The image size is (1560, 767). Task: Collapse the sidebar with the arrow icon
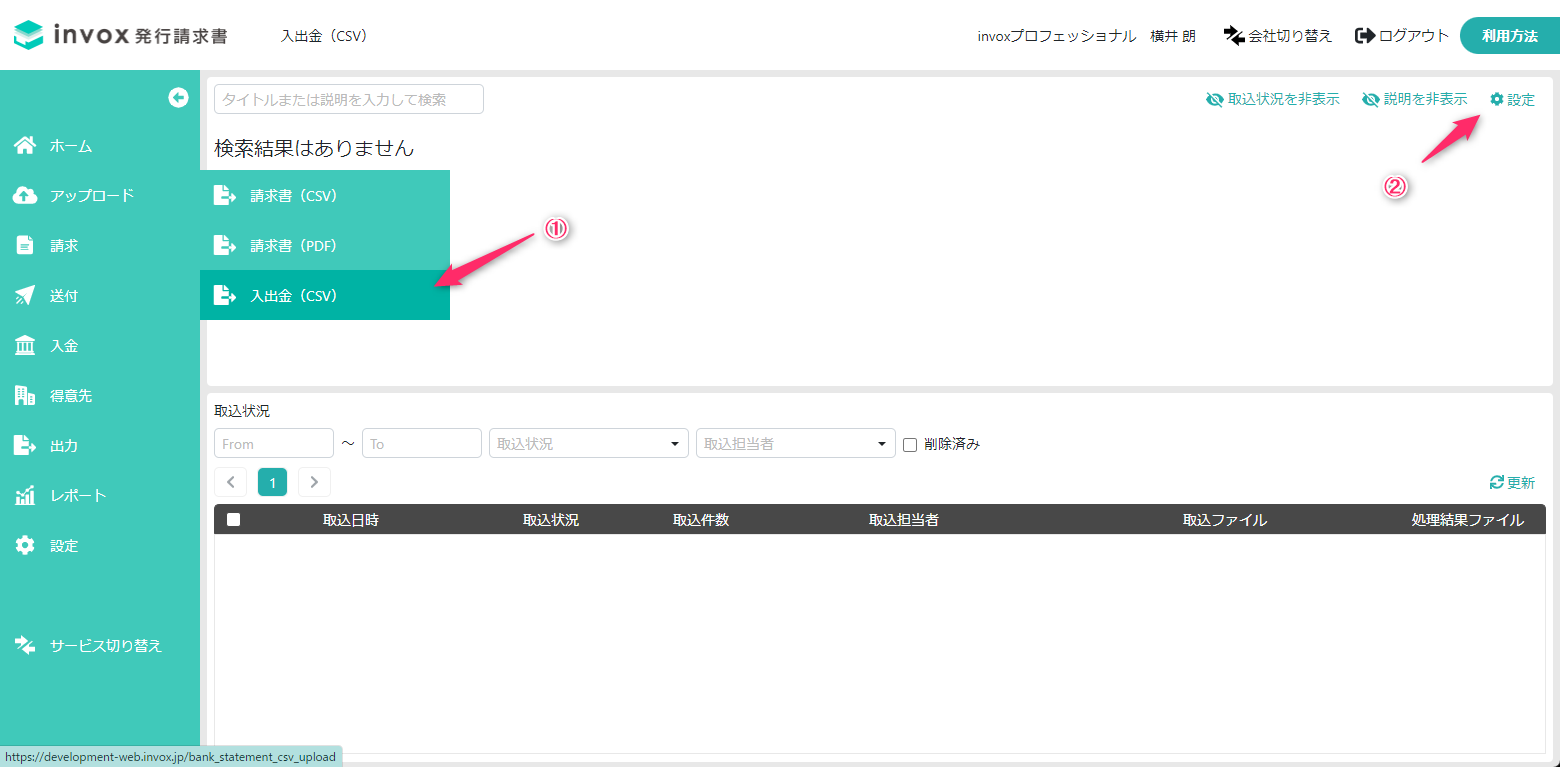tap(178, 97)
